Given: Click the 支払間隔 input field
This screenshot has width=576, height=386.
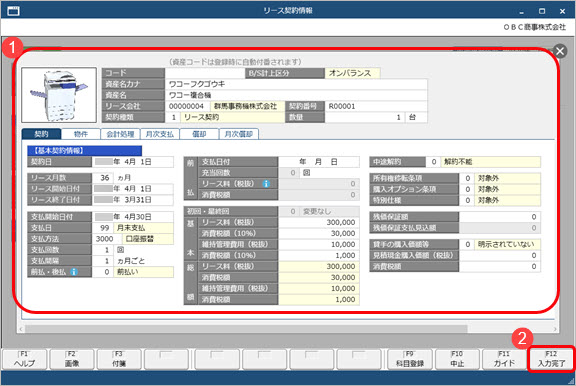Looking at the screenshot, I should tap(103, 261).
